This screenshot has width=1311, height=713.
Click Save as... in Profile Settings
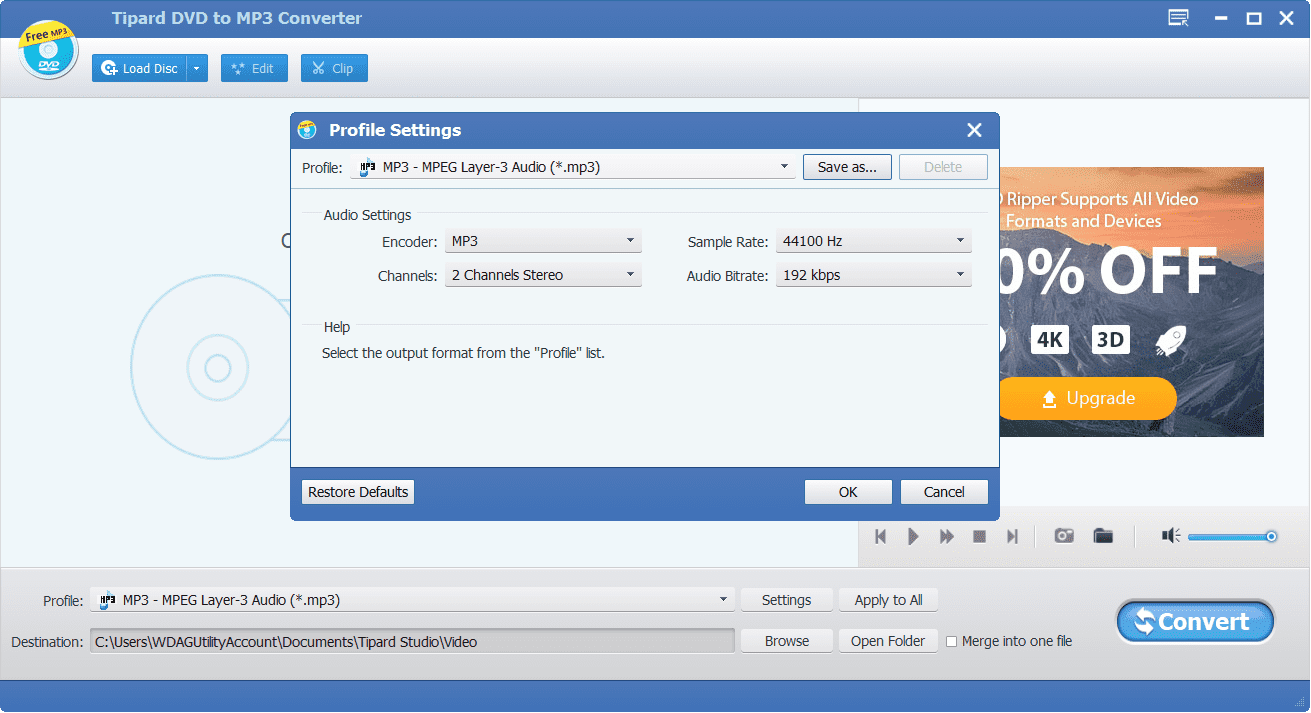(847, 167)
